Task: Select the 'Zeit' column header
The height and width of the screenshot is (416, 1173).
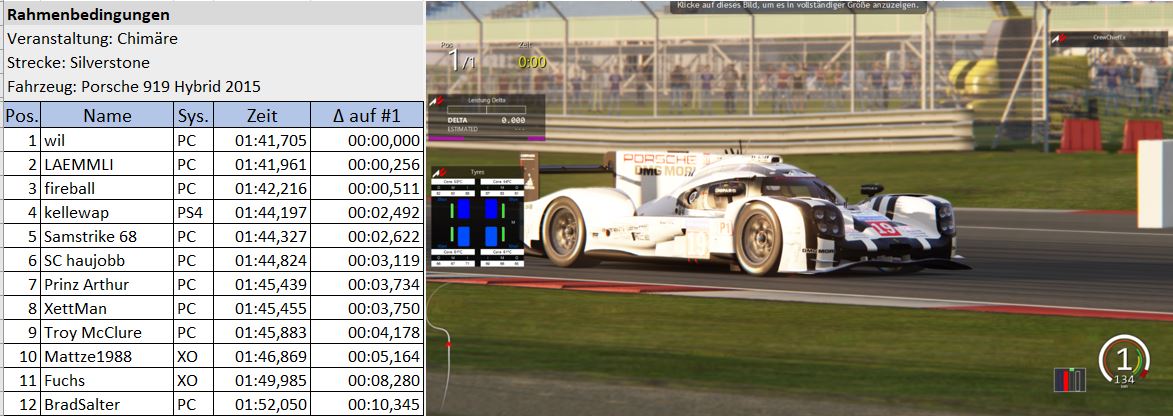Action: [x=262, y=115]
